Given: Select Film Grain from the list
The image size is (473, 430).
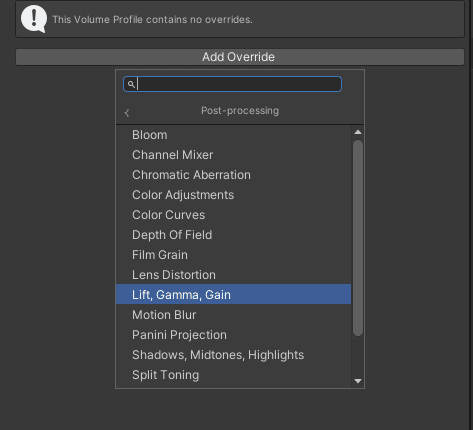Looking at the screenshot, I should [233, 255].
